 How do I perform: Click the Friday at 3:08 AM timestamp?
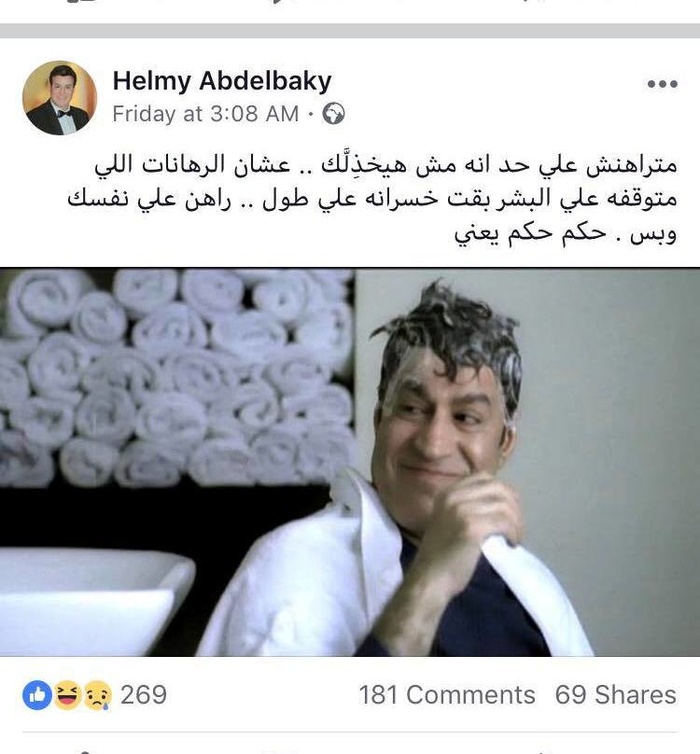206,114
